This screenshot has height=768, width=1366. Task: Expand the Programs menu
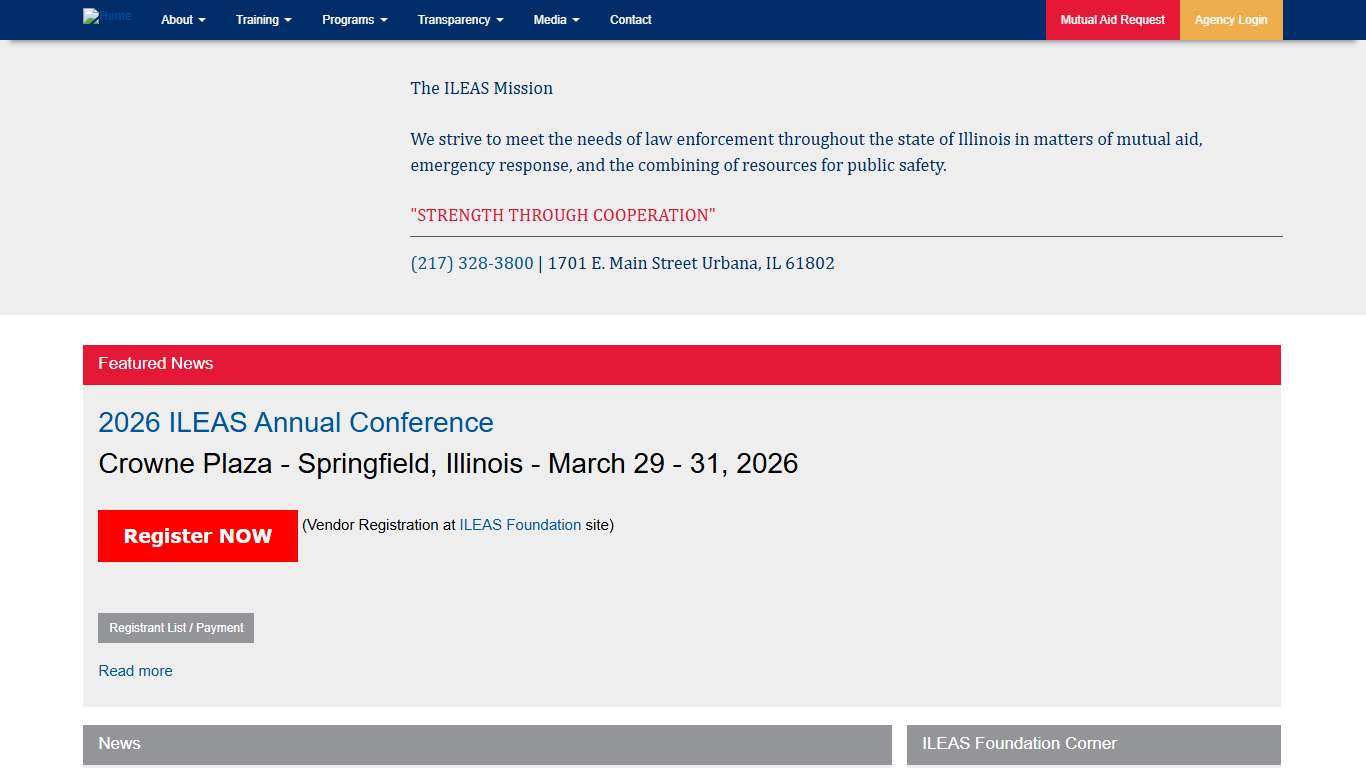tap(354, 20)
